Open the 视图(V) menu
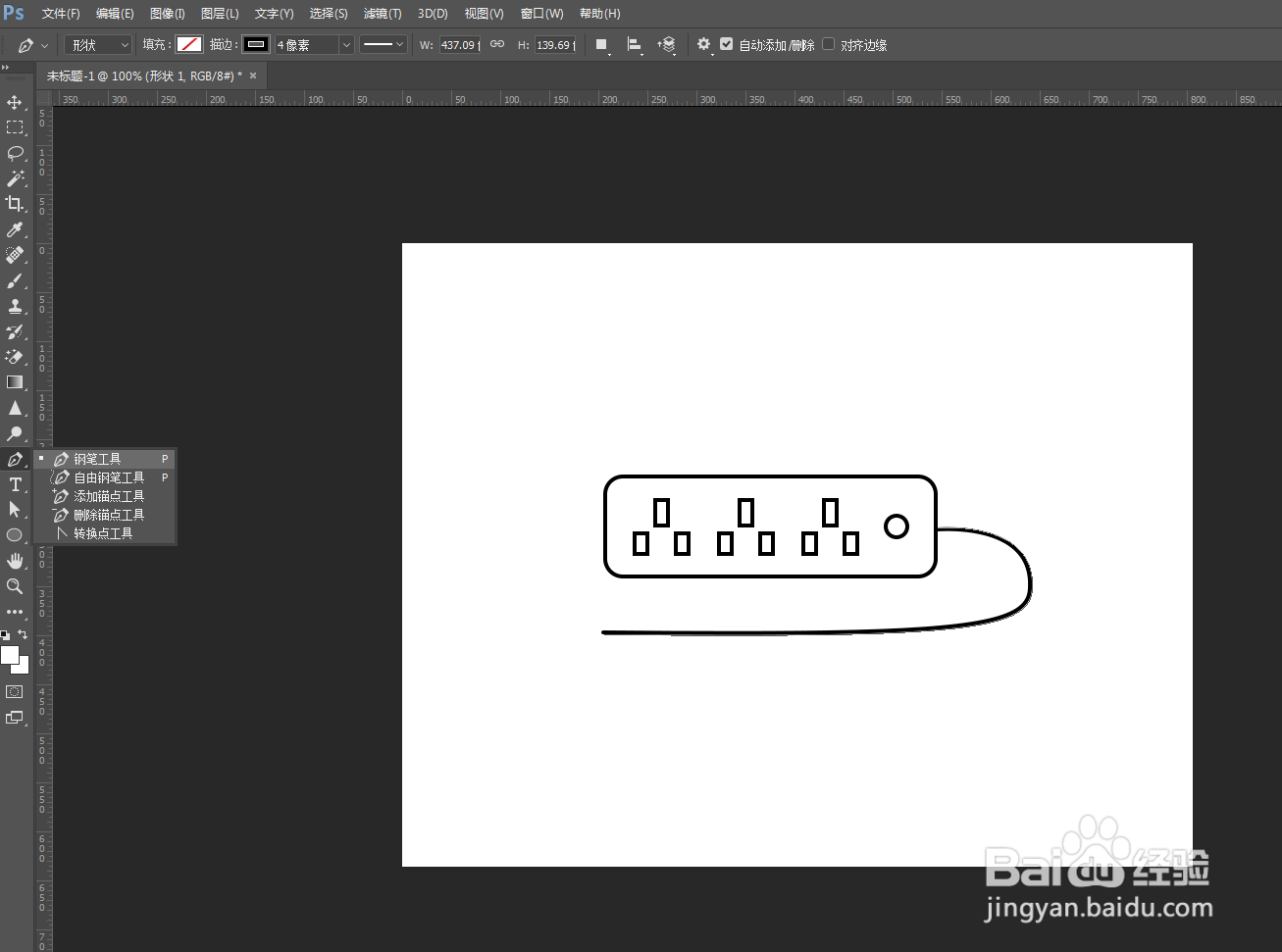 coord(484,14)
